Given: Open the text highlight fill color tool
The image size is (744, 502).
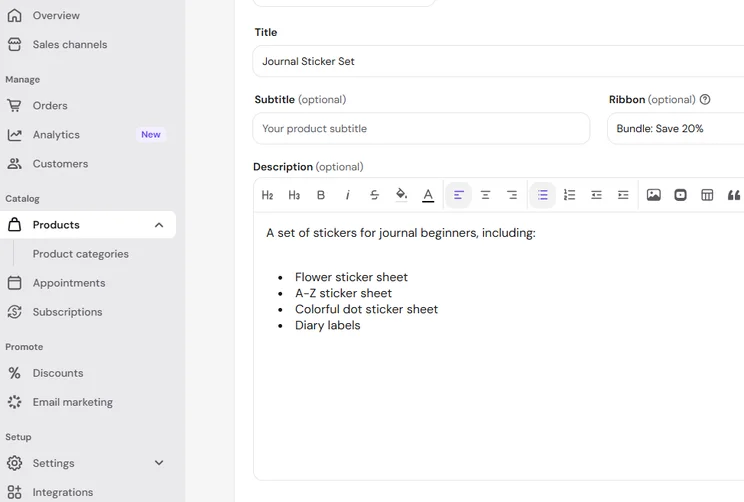Looking at the screenshot, I should click(401, 195).
